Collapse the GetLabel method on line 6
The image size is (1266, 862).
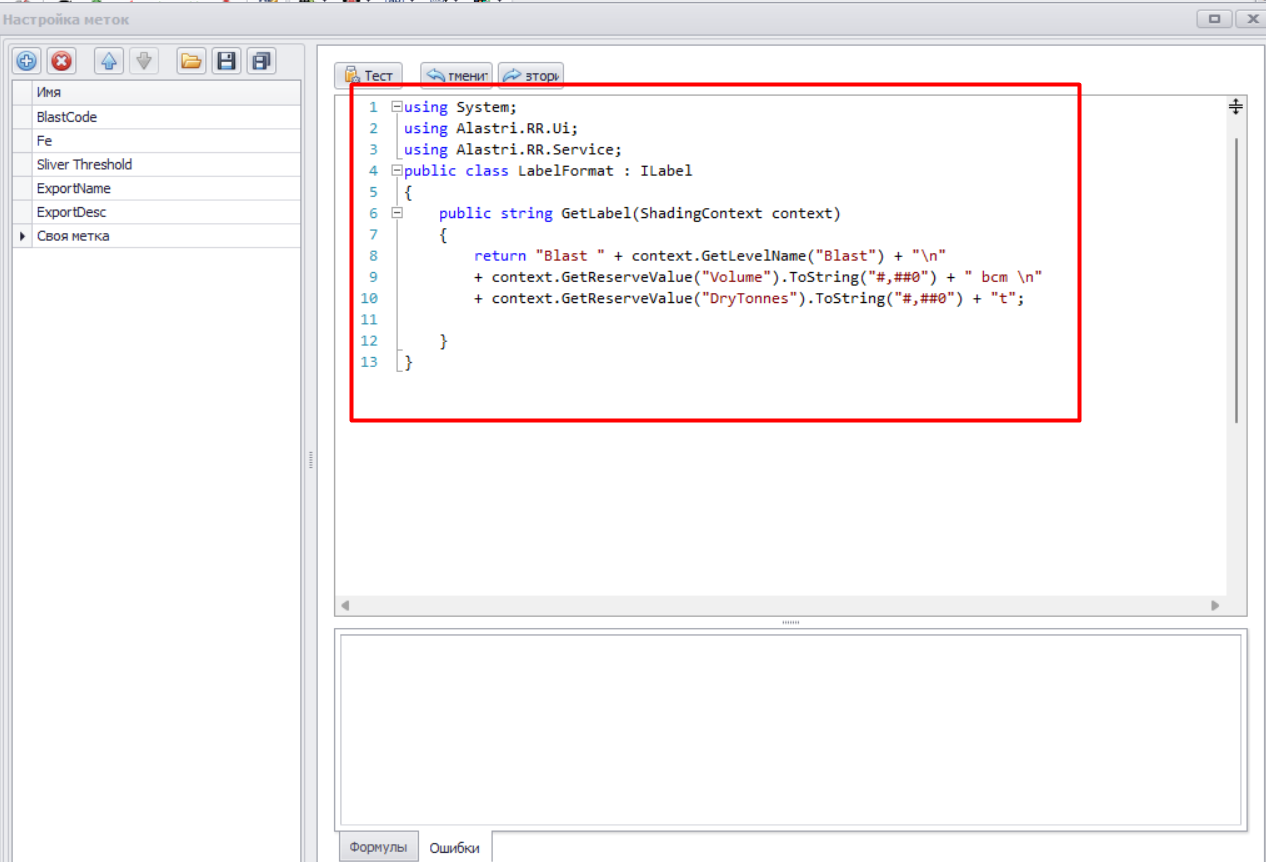(x=397, y=213)
